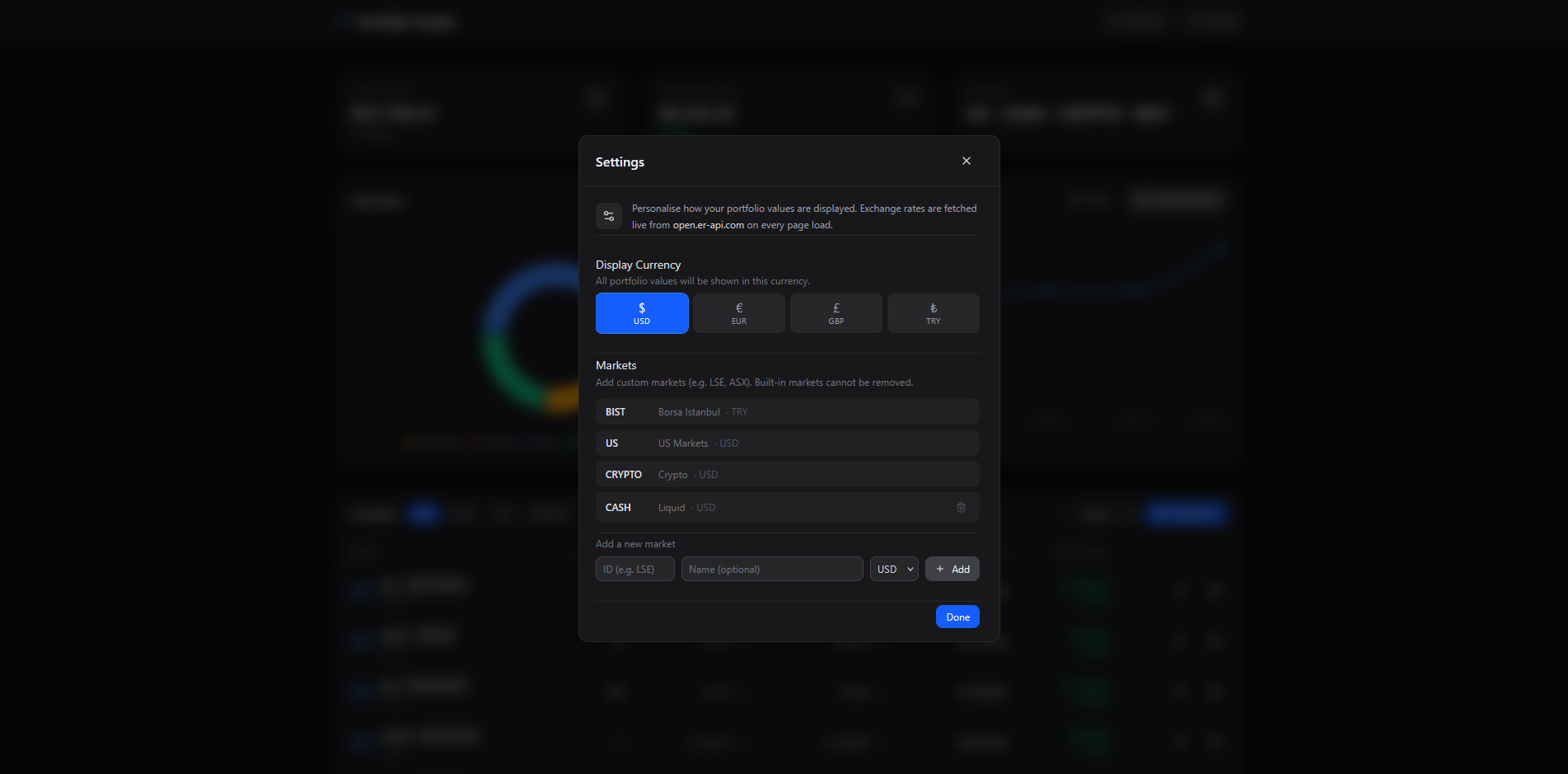The height and width of the screenshot is (774, 1568).
Task: Delete the CASH Liquid market using trash icon
Action: click(x=961, y=507)
